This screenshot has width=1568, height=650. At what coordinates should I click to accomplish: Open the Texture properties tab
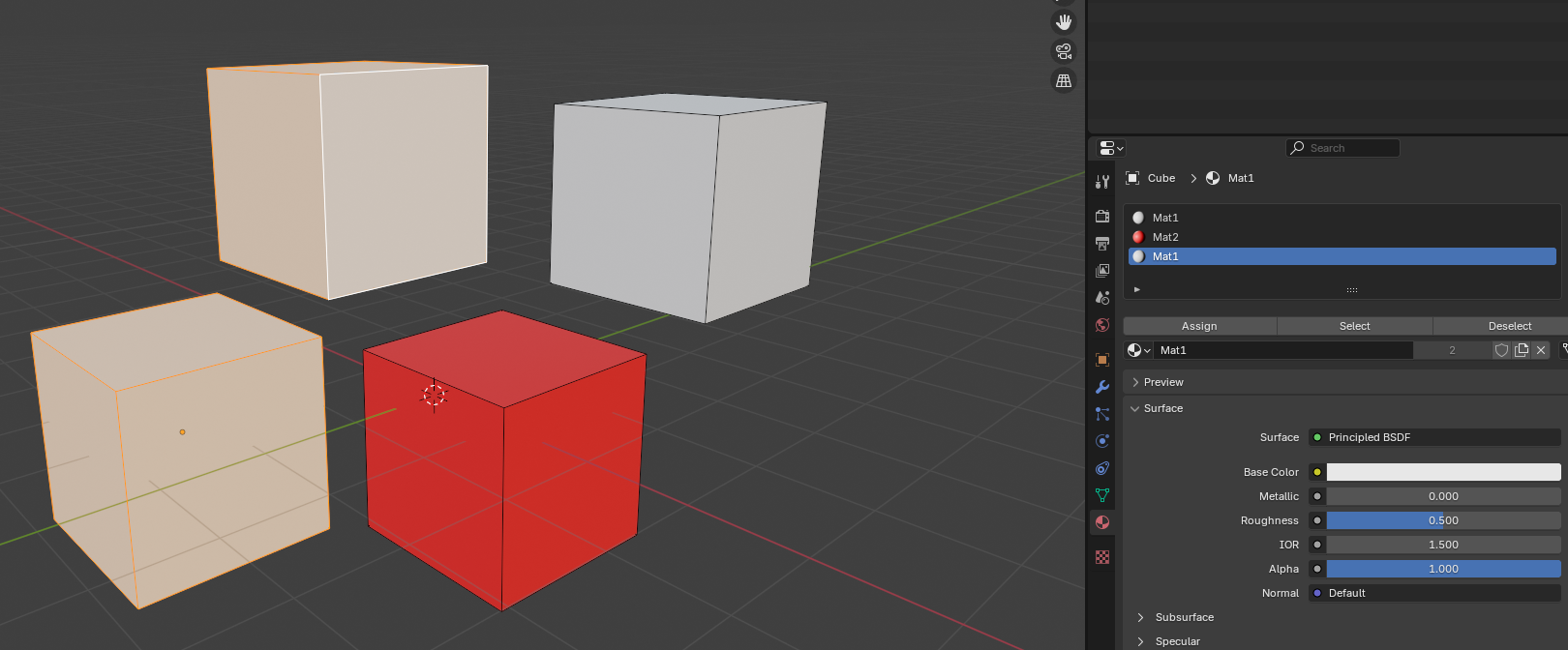(x=1102, y=557)
